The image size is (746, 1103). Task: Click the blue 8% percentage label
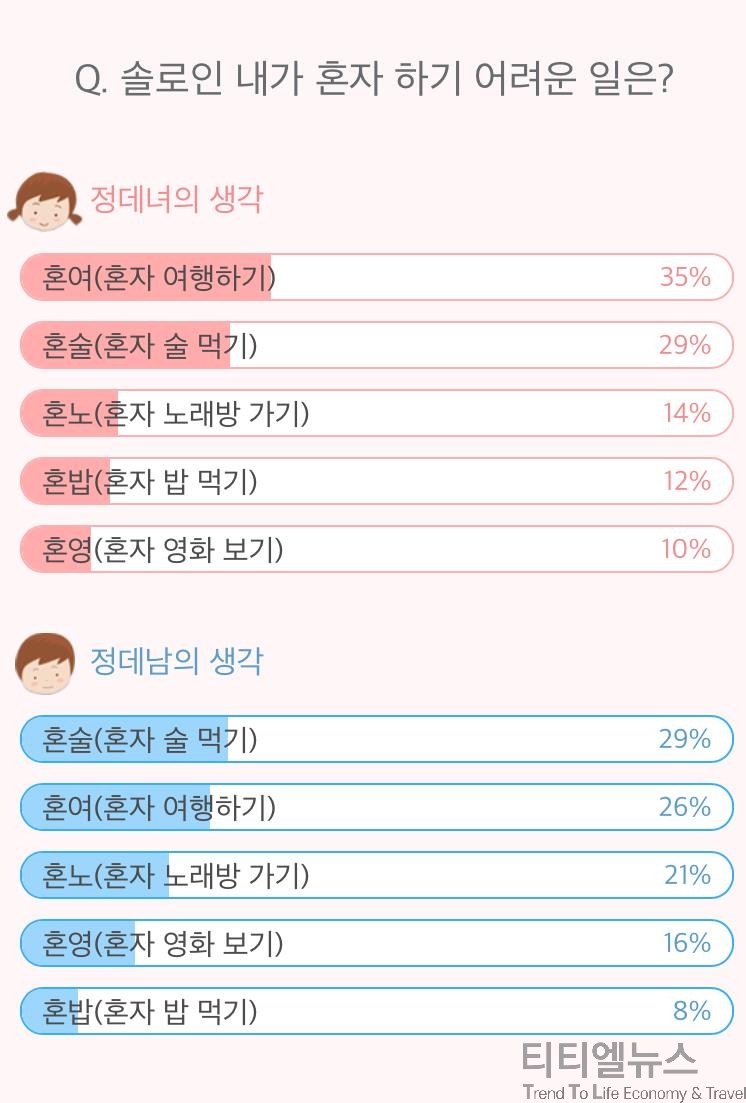(692, 1011)
